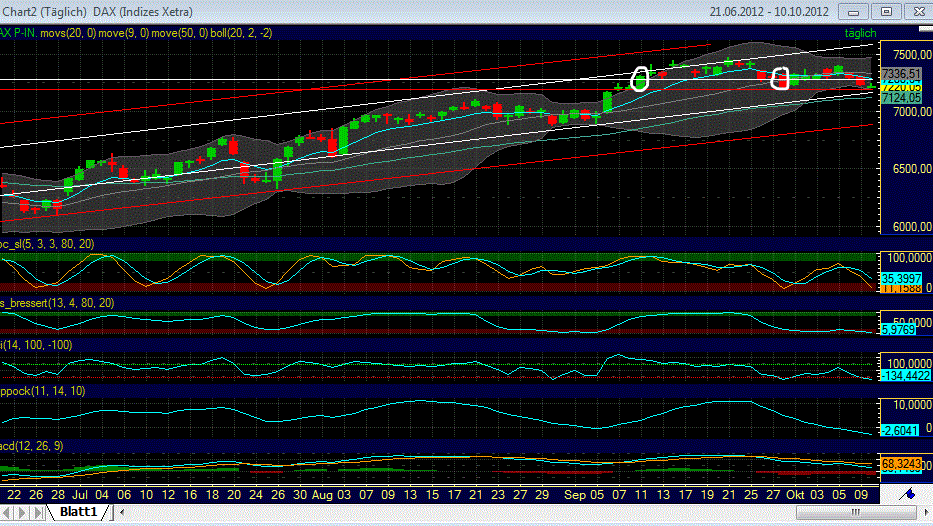Click the orange 68,3243 macd value
The width and height of the screenshot is (933, 526).
click(901, 463)
